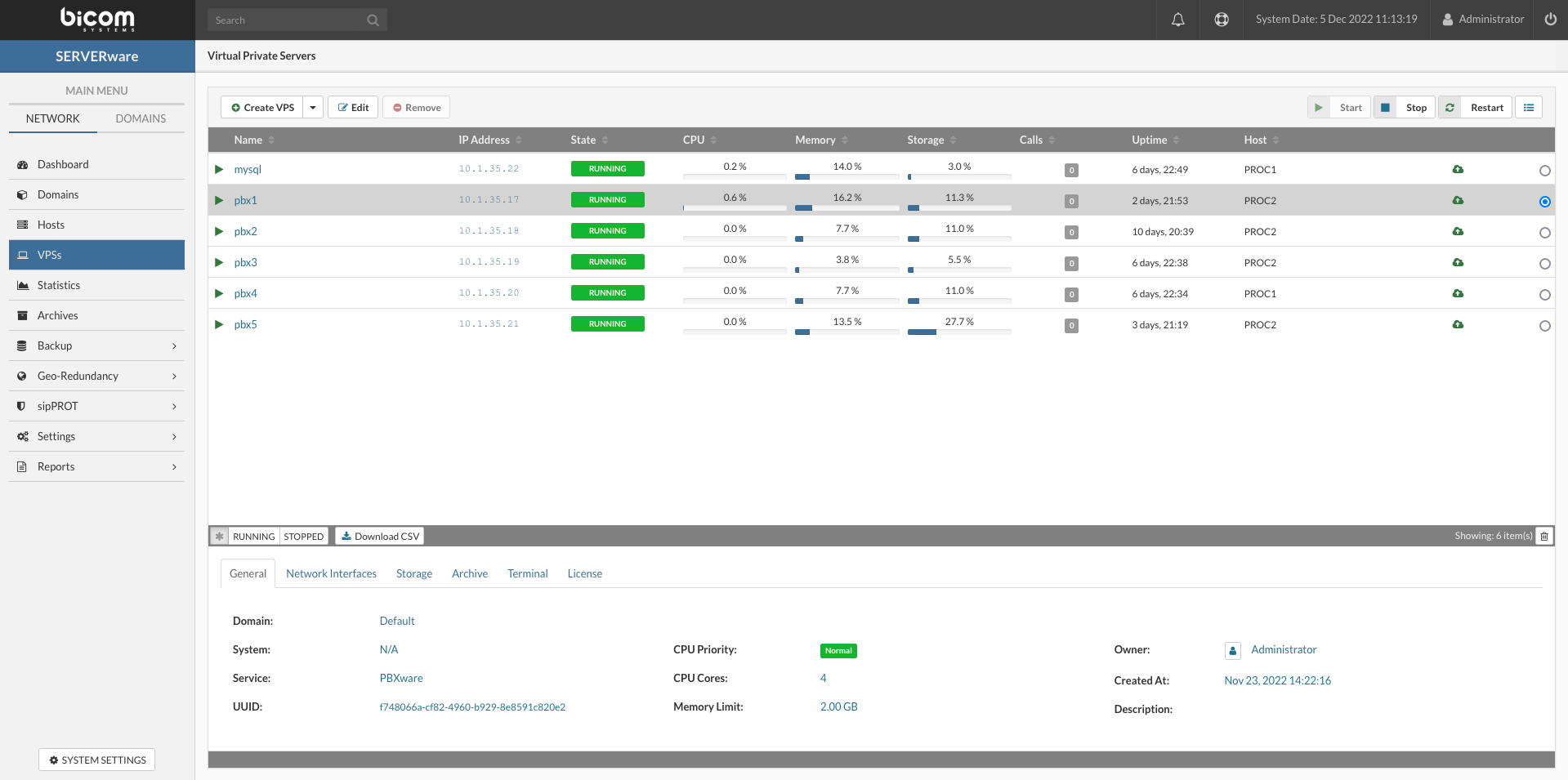The height and width of the screenshot is (780, 1568).
Task: Open the help lifebuoy icon
Action: coord(1221,20)
